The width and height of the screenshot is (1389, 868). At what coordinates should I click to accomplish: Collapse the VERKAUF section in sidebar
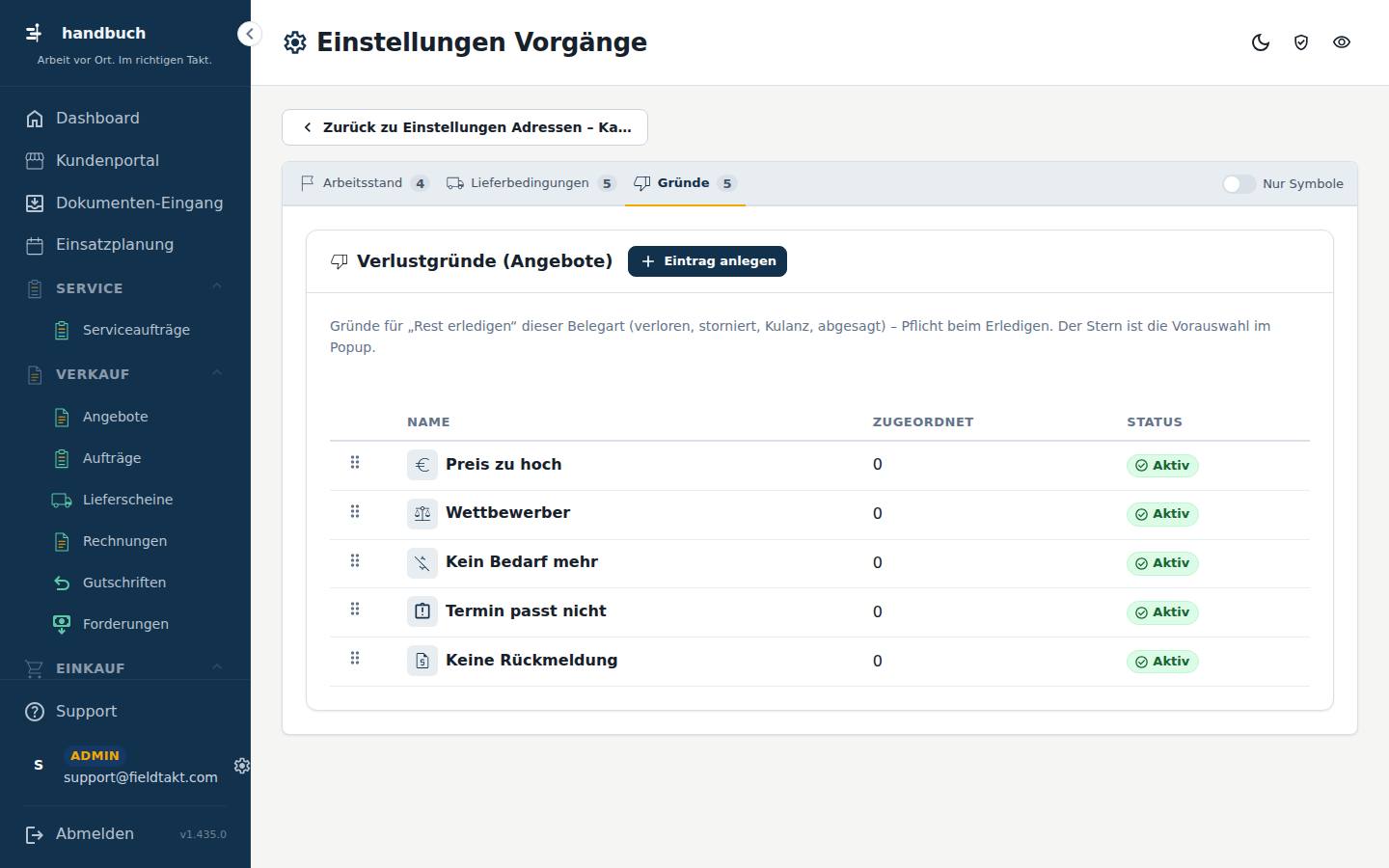(x=217, y=373)
